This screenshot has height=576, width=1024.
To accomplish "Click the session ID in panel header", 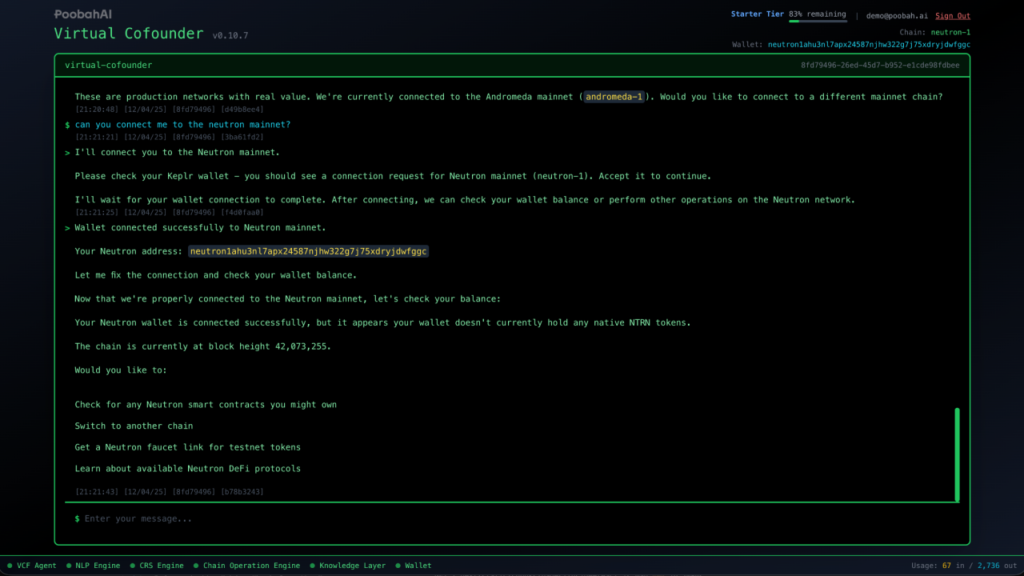I will click(880, 65).
